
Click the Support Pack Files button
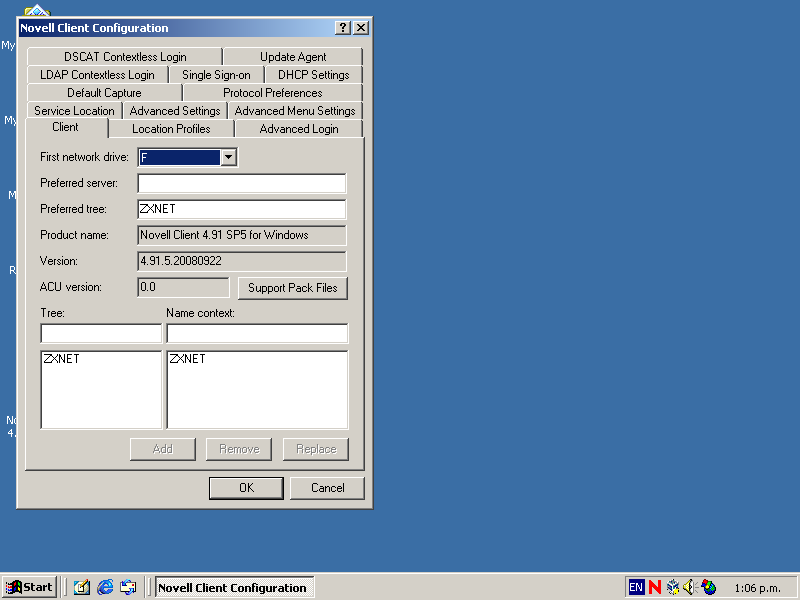click(x=293, y=288)
